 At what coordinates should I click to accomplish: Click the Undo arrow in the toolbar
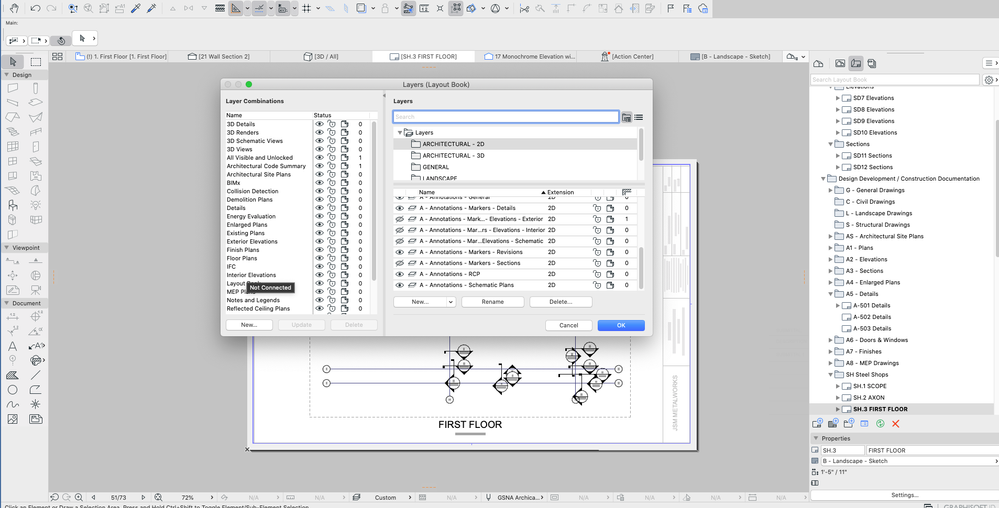(x=36, y=8)
